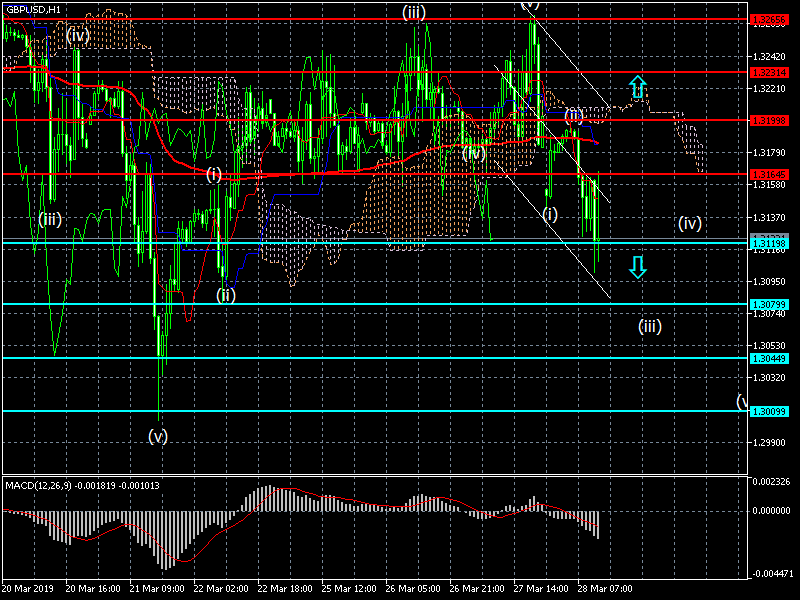Click the MACD(12,26,9) indicator label

coord(80,485)
